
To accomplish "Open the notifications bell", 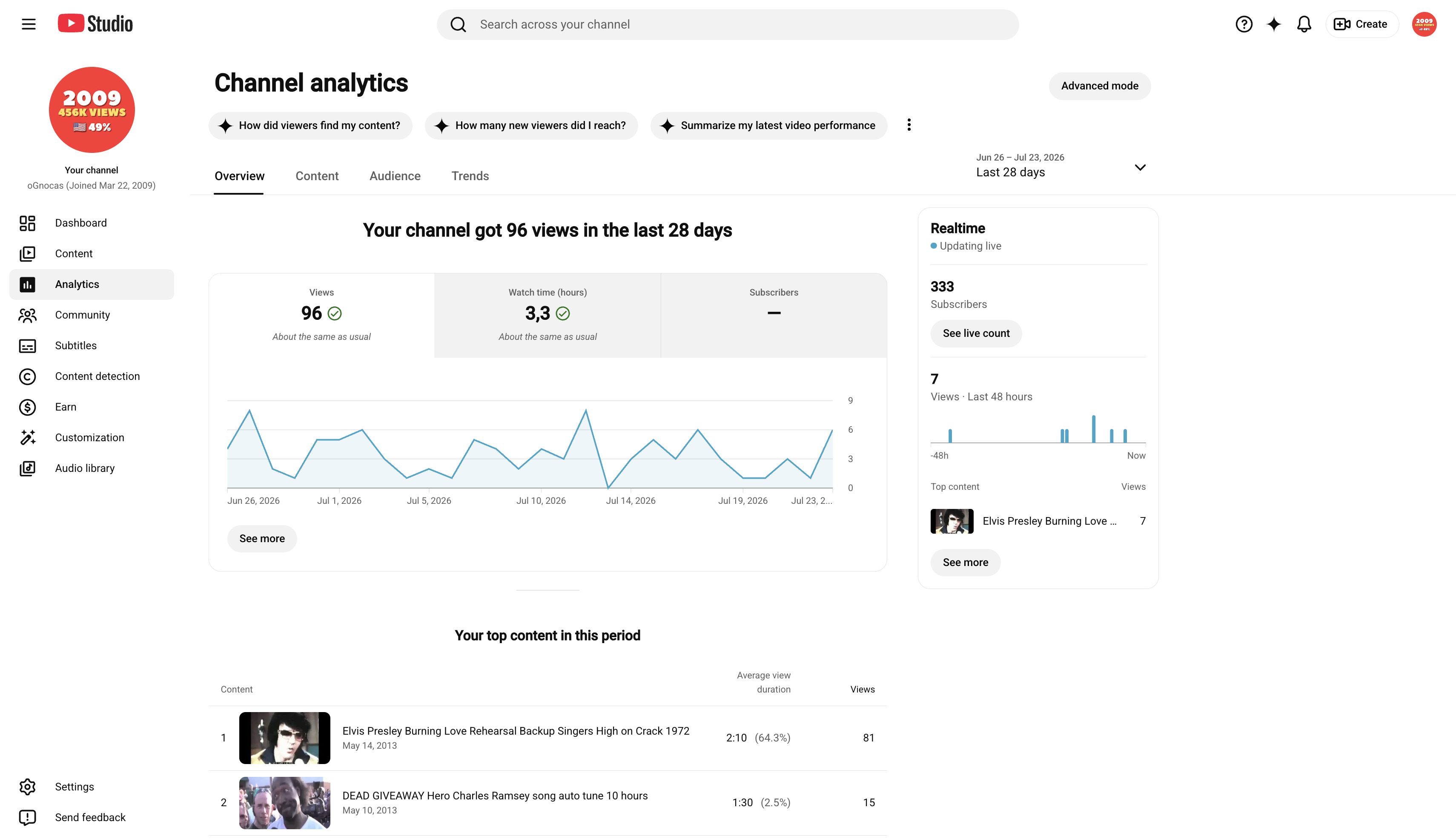I will [1304, 24].
